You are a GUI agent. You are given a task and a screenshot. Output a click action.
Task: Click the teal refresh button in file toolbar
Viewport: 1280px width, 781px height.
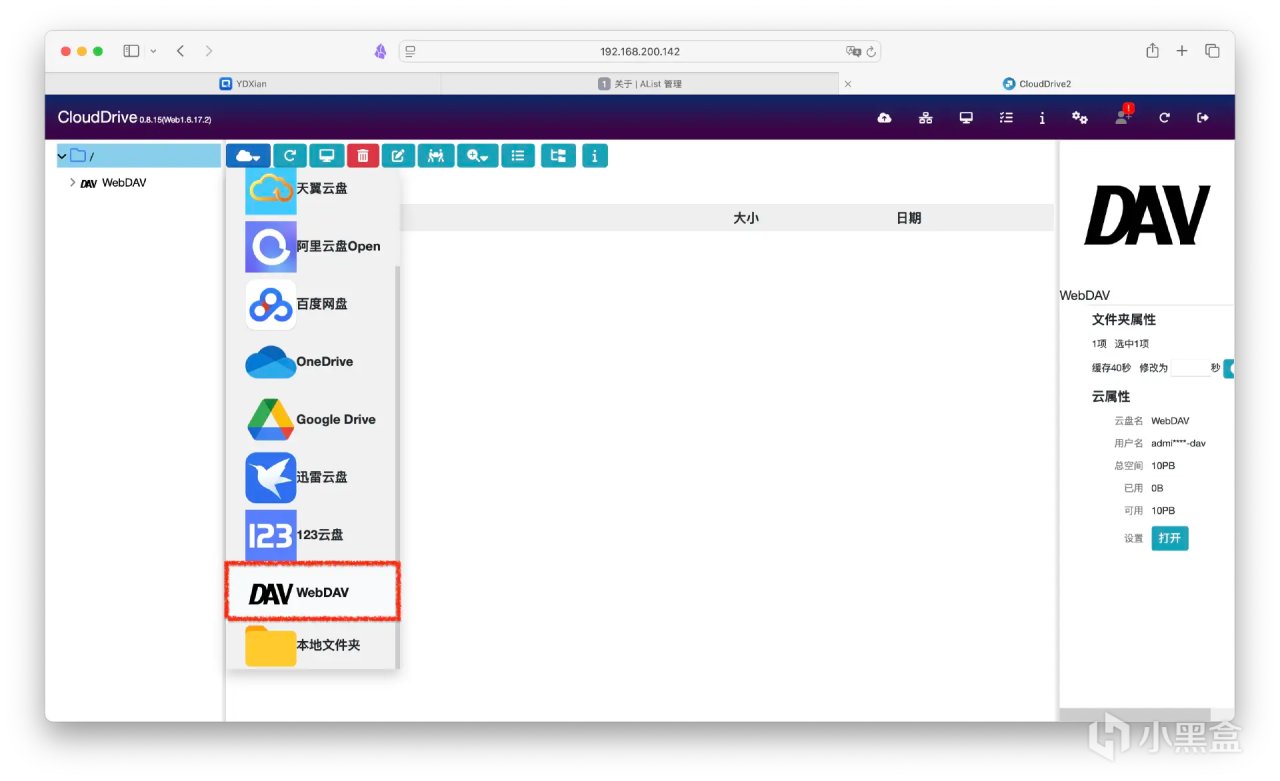click(290, 155)
